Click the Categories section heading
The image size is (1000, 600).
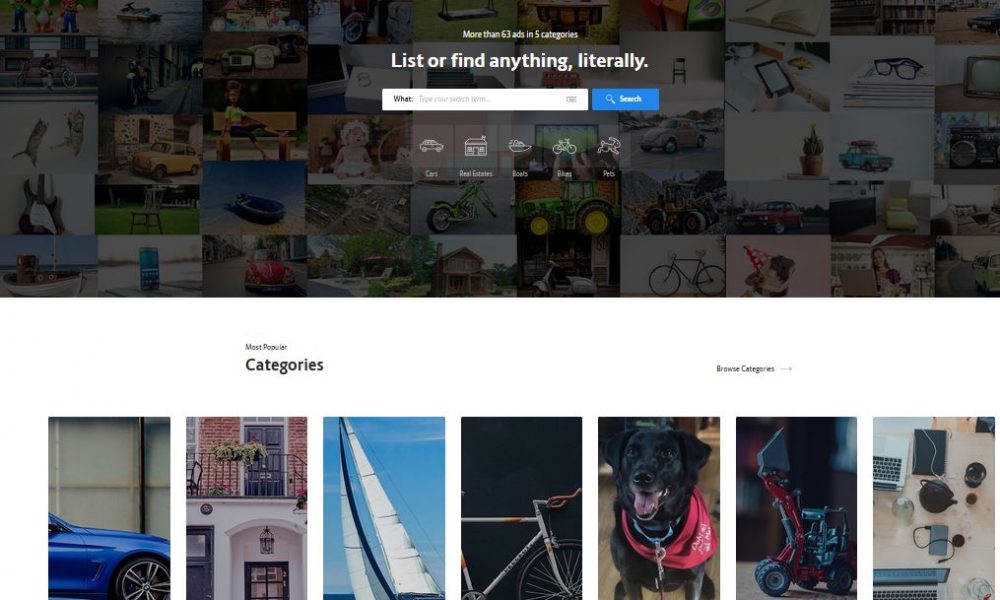(x=284, y=365)
